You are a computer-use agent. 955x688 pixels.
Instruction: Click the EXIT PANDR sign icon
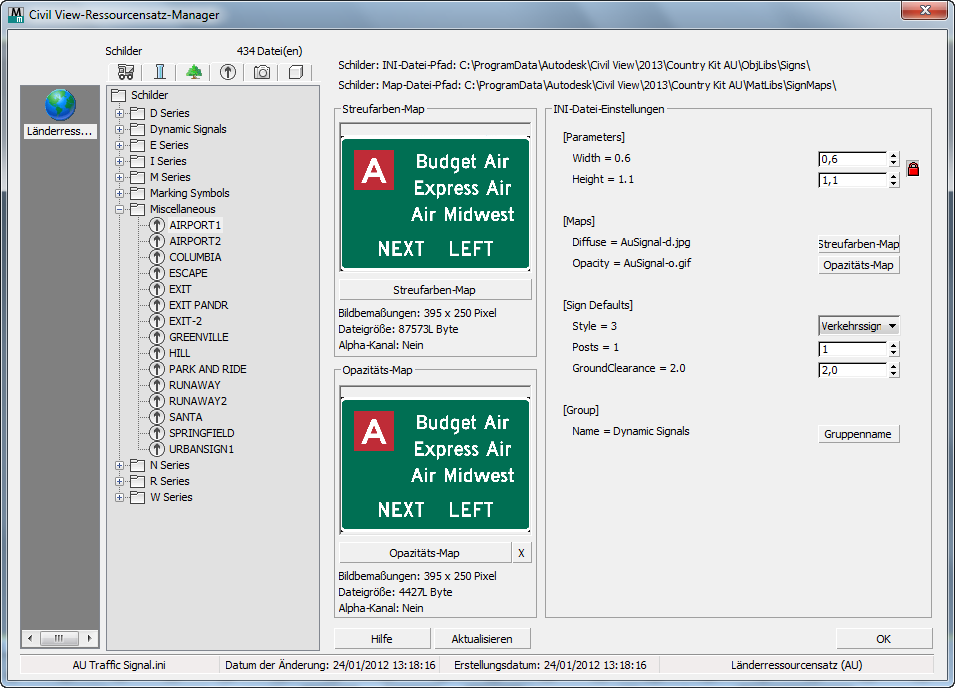click(157, 305)
